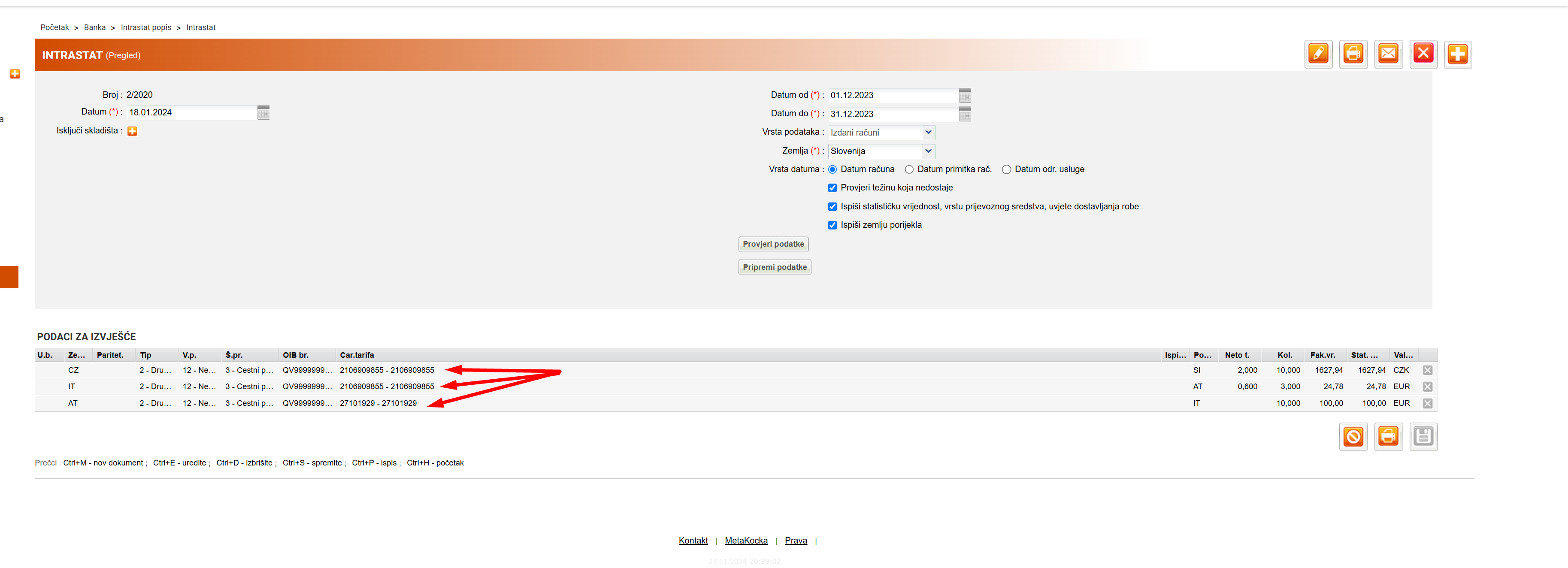The width and height of the screenshot is (1568, 568).
Task: Click the Pripremi podatke button
Action: pyautogui.click(x=774, y=267)
